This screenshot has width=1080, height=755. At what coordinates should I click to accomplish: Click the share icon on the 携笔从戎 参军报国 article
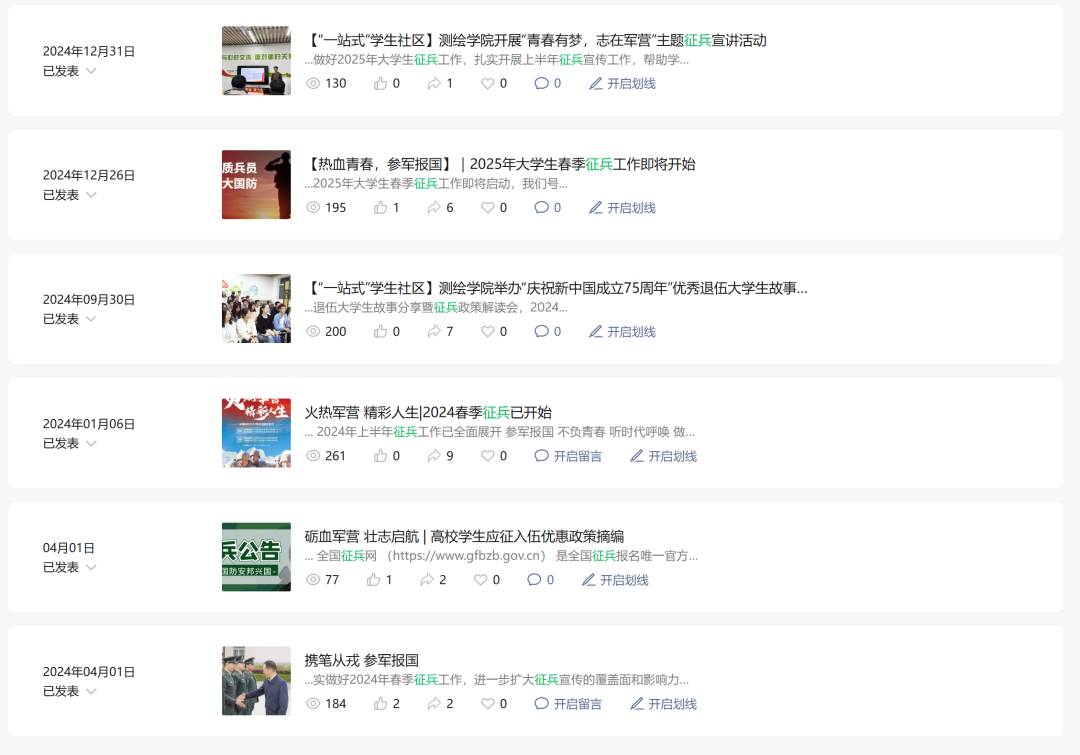point(434,703)
